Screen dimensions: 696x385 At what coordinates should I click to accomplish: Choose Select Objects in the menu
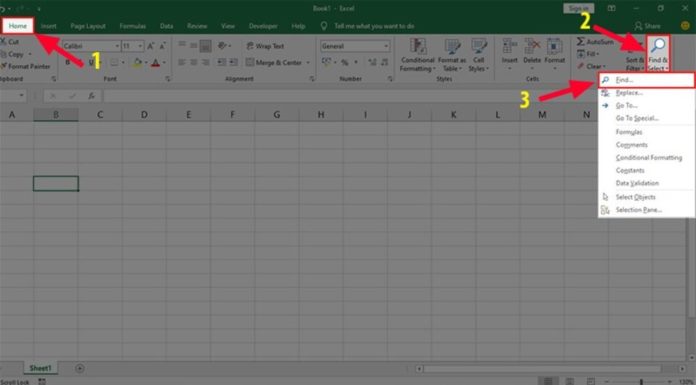[x=646, y=197]
